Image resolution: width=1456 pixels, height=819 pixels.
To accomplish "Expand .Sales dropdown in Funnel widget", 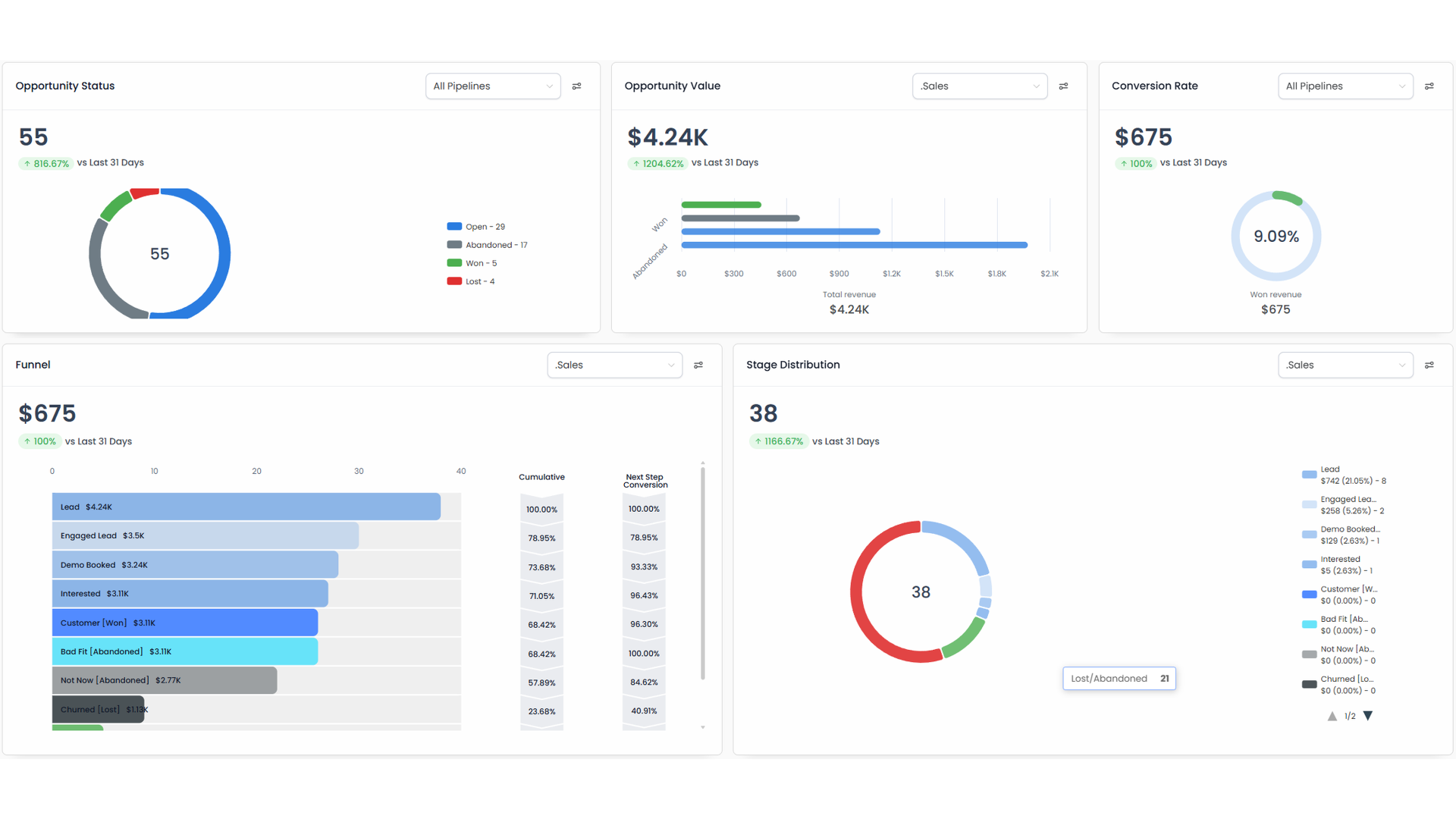I will [614, 366].
